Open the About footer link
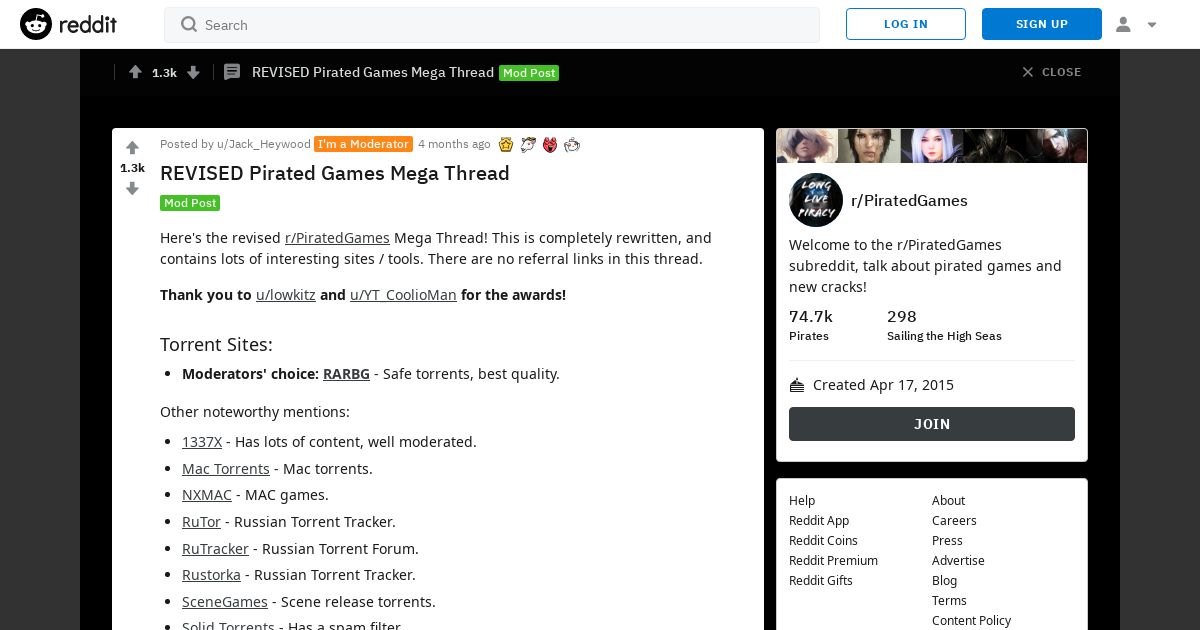 coord(948,501)
